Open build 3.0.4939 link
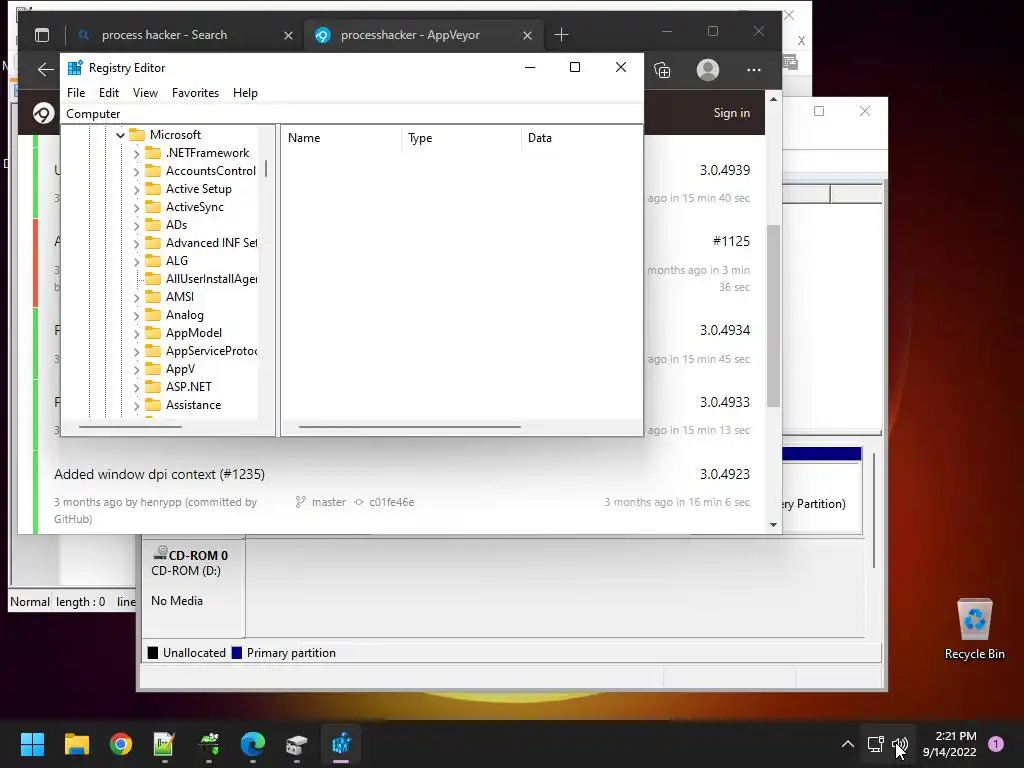1024x768 pixels. point(724,170)
